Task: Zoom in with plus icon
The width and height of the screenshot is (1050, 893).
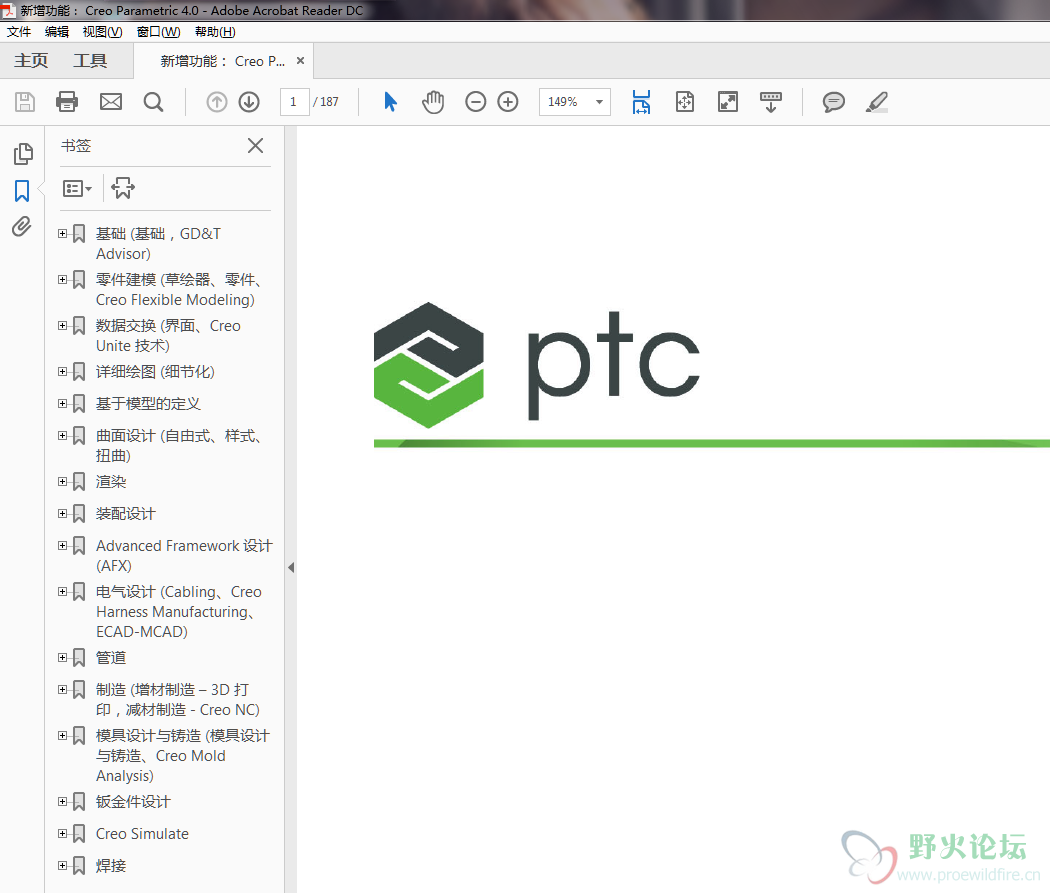Action: [508, 102]
